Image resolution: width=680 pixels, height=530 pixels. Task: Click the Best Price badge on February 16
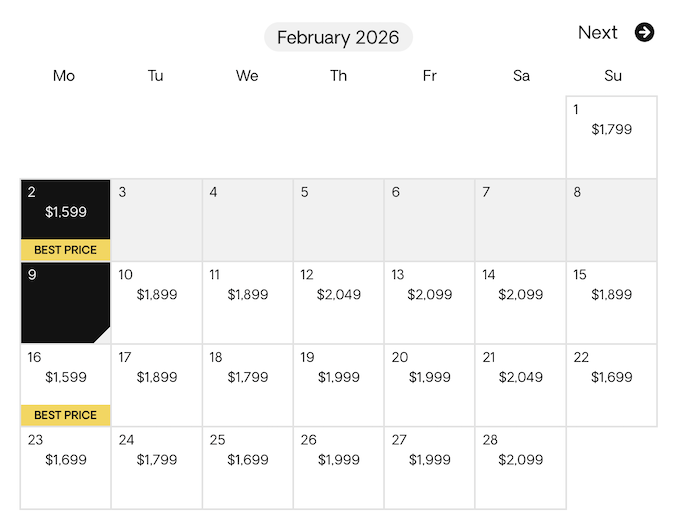click(x=66, y=415)
